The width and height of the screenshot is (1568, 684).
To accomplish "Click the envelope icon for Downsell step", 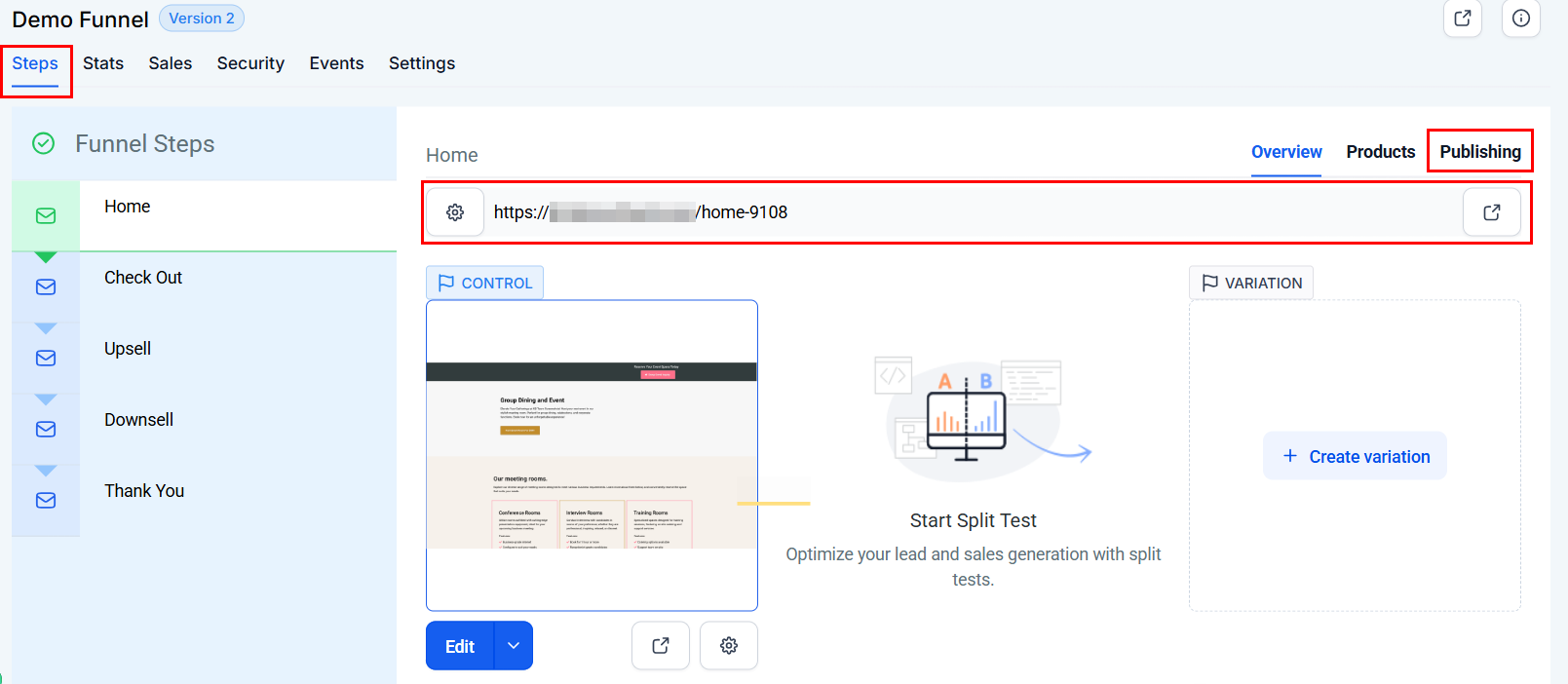I will pos(46,430).
